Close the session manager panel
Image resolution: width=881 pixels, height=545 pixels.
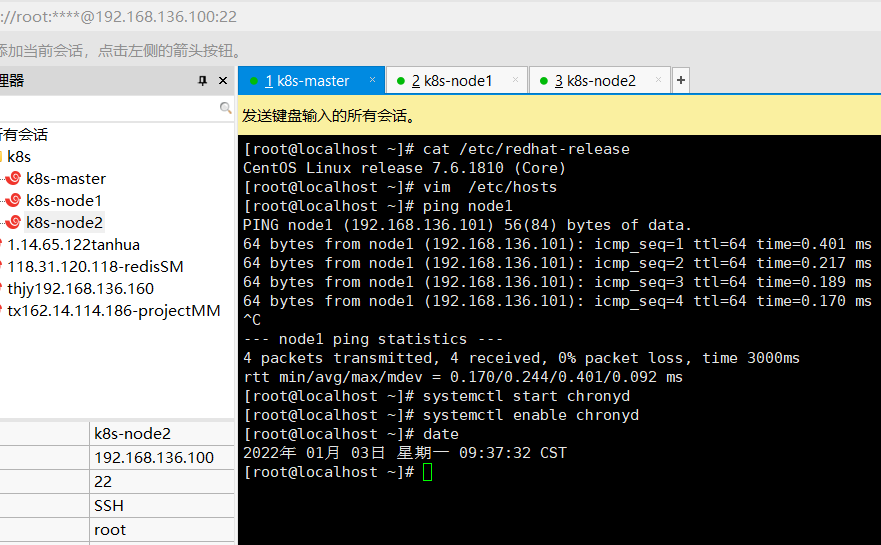(x=223, y=80)
